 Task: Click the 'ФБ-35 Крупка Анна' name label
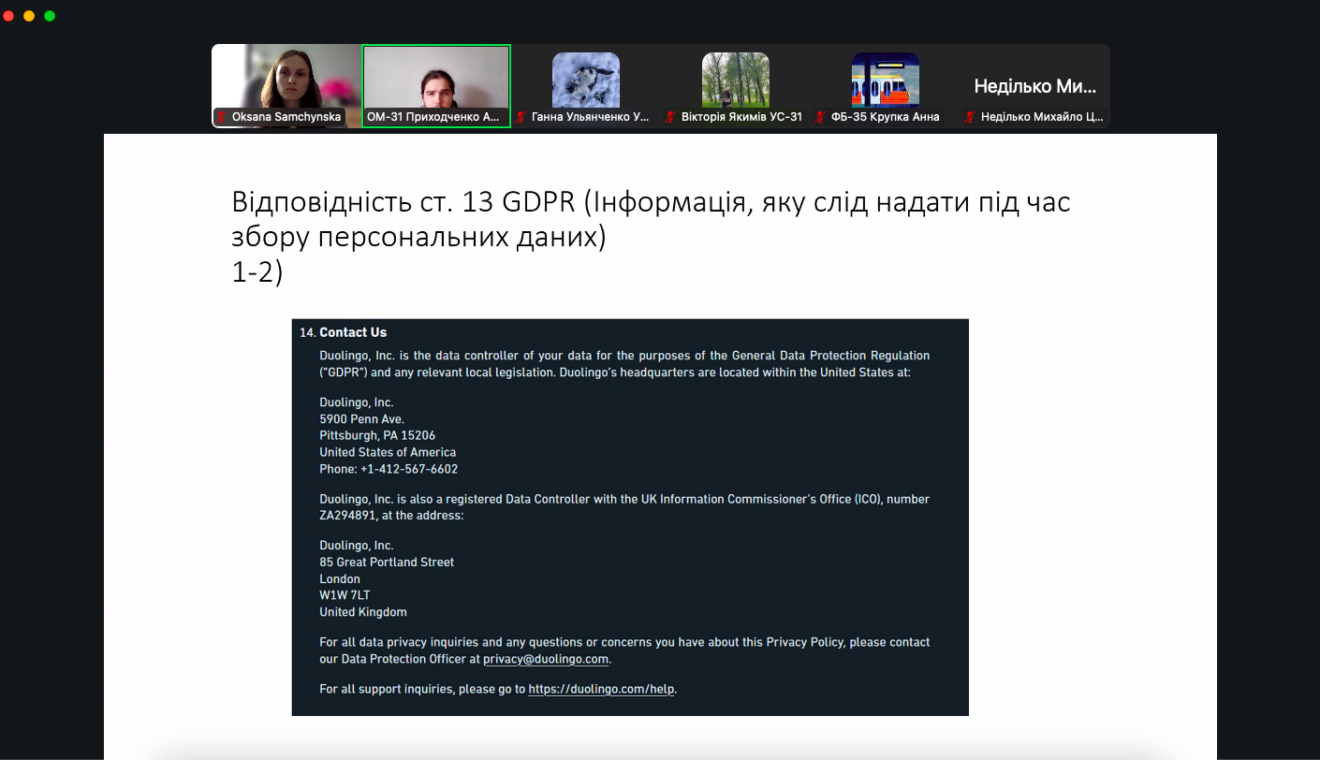click(885, 117)
